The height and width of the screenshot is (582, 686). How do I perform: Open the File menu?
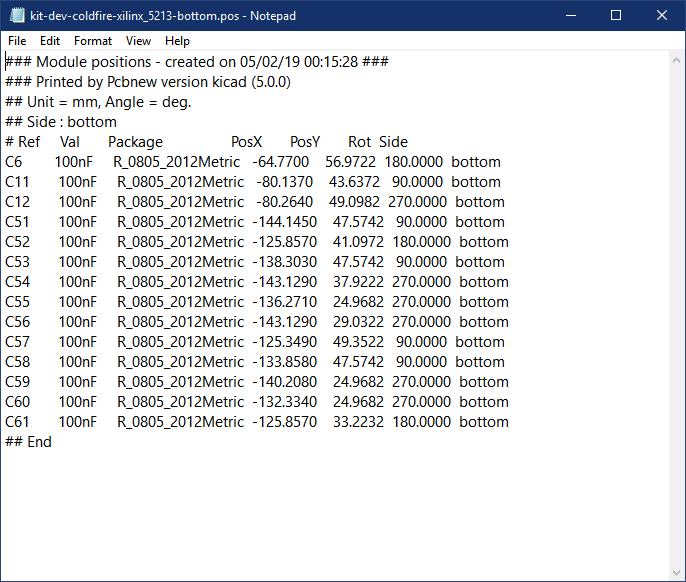17,41
